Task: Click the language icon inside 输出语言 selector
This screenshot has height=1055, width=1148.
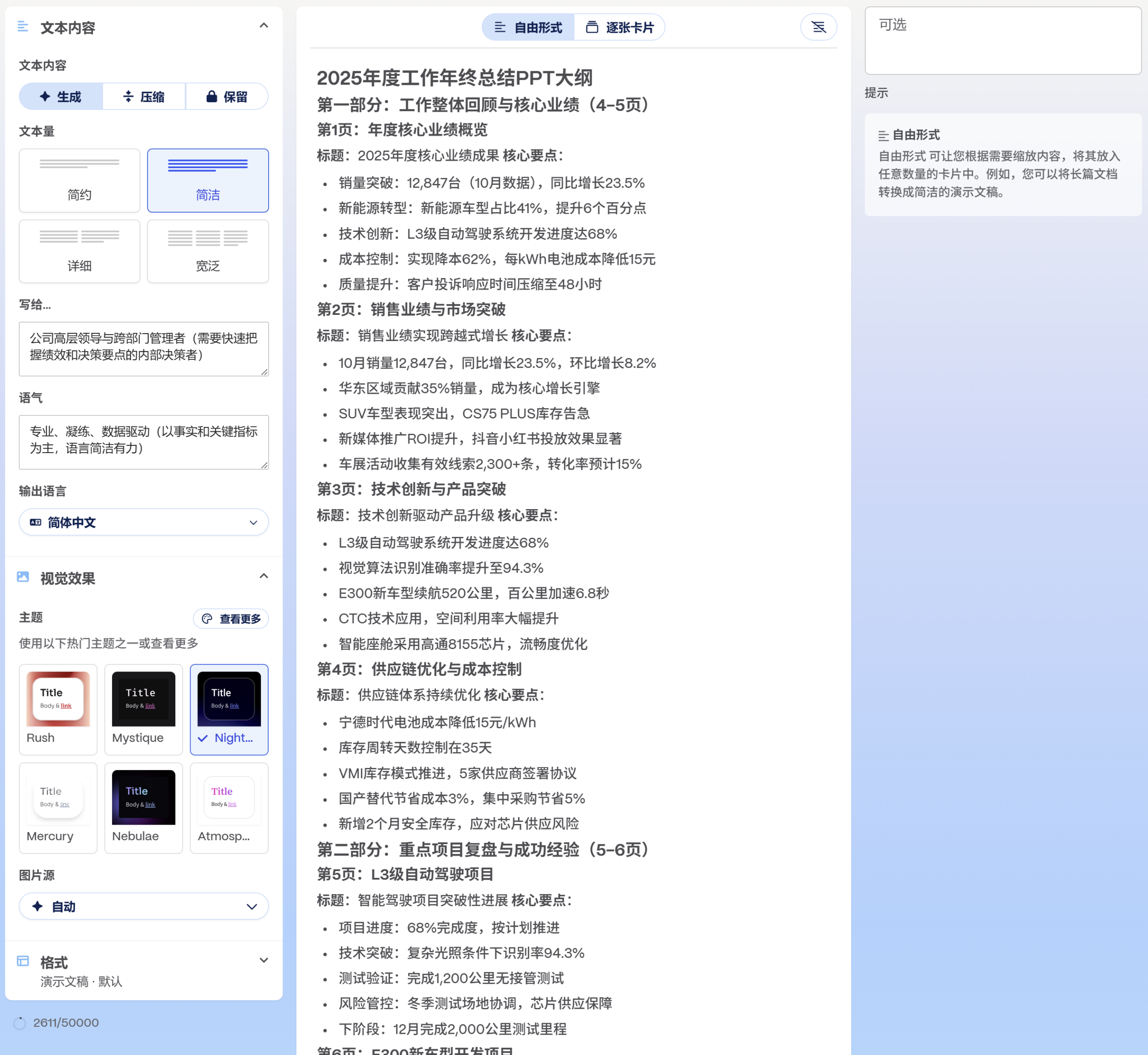Action: (x=35, y=522)
